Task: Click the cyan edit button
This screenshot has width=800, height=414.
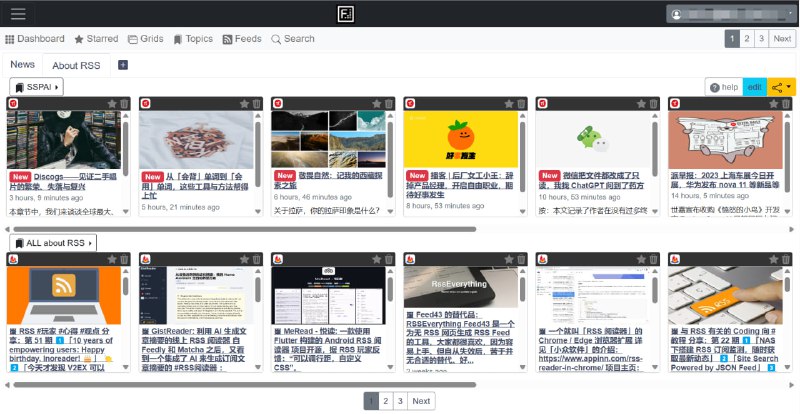Action: (755, 87)
